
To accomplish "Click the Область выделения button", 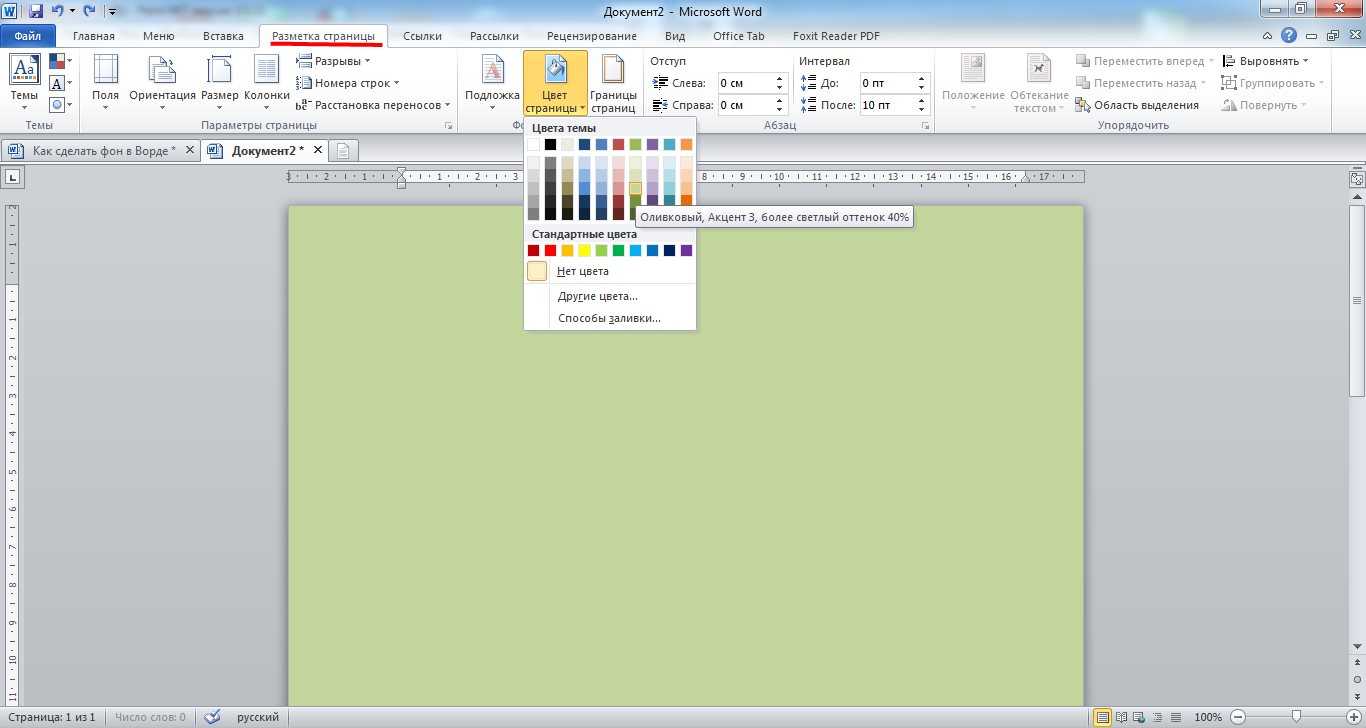I will click(x=1137, y=105).
